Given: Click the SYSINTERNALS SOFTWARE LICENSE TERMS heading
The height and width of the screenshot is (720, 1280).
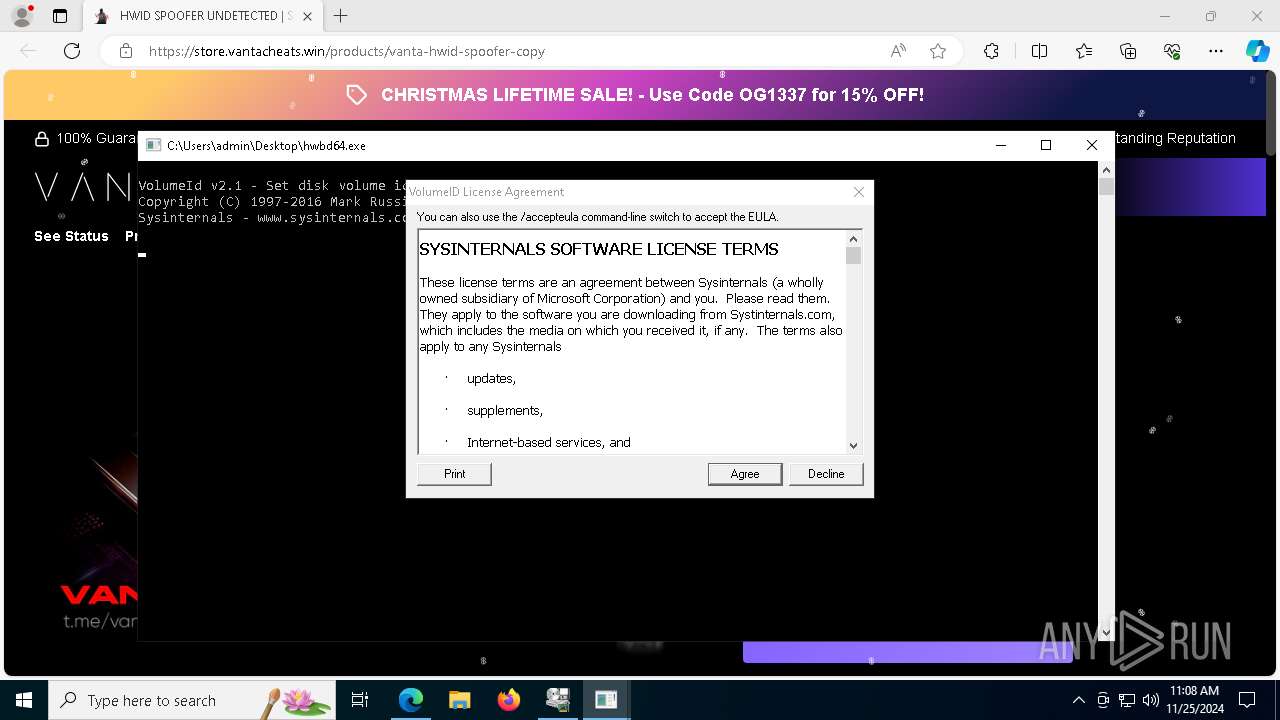Looking at the screenshot, I should (599, 249).
